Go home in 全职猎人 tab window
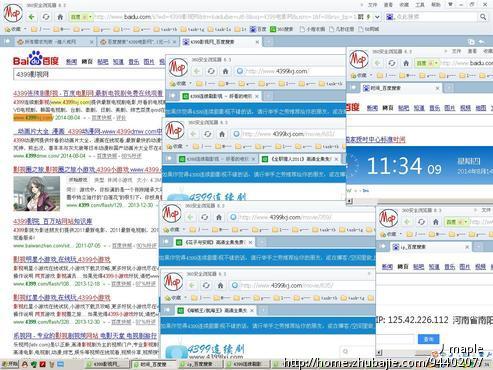The height and width of the screenshot is (370, 493). [222, 134]
